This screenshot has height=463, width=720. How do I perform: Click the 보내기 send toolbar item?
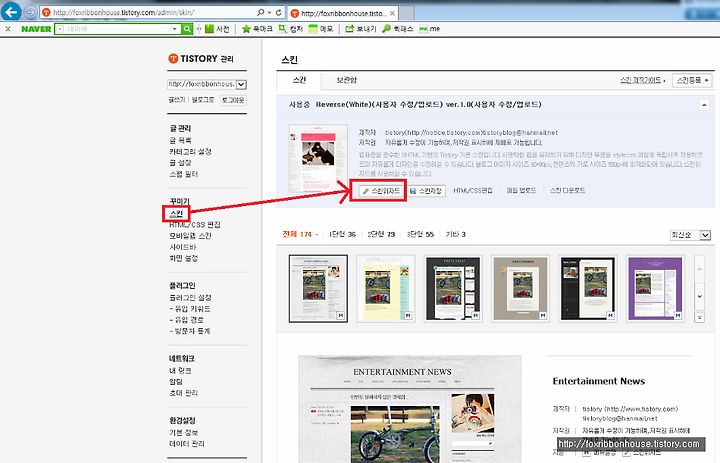click(x=361, y=29)
